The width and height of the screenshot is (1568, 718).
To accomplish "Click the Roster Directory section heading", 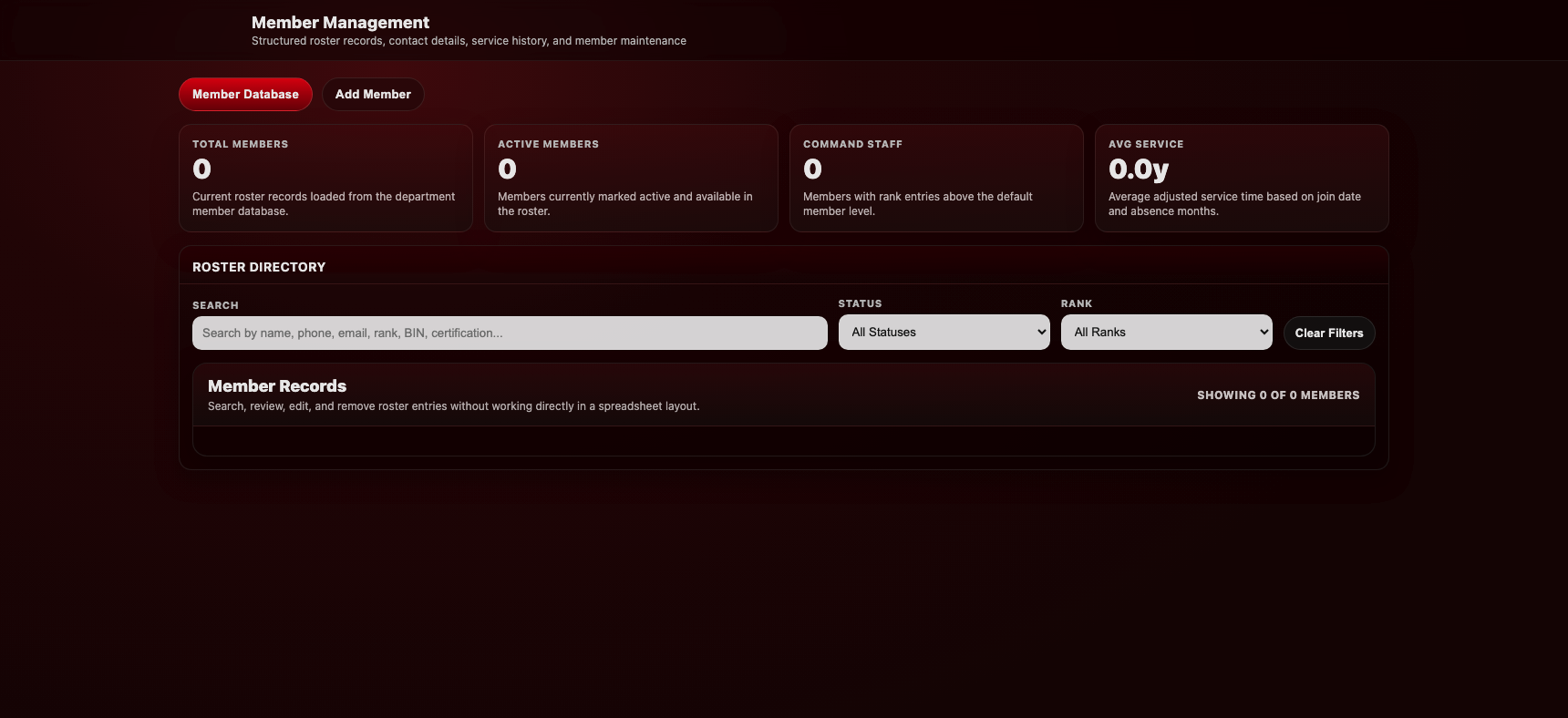I will click(259, 267).
